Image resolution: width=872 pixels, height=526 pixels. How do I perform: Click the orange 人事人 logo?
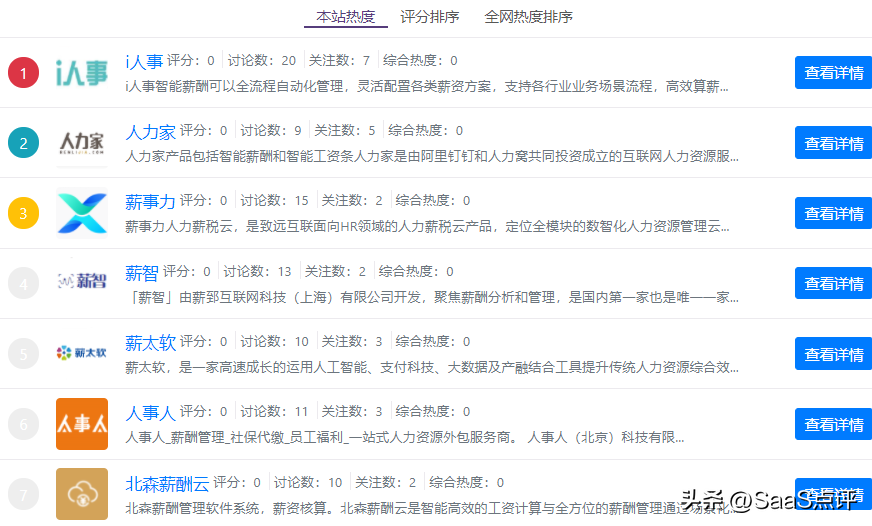[81, 424]
